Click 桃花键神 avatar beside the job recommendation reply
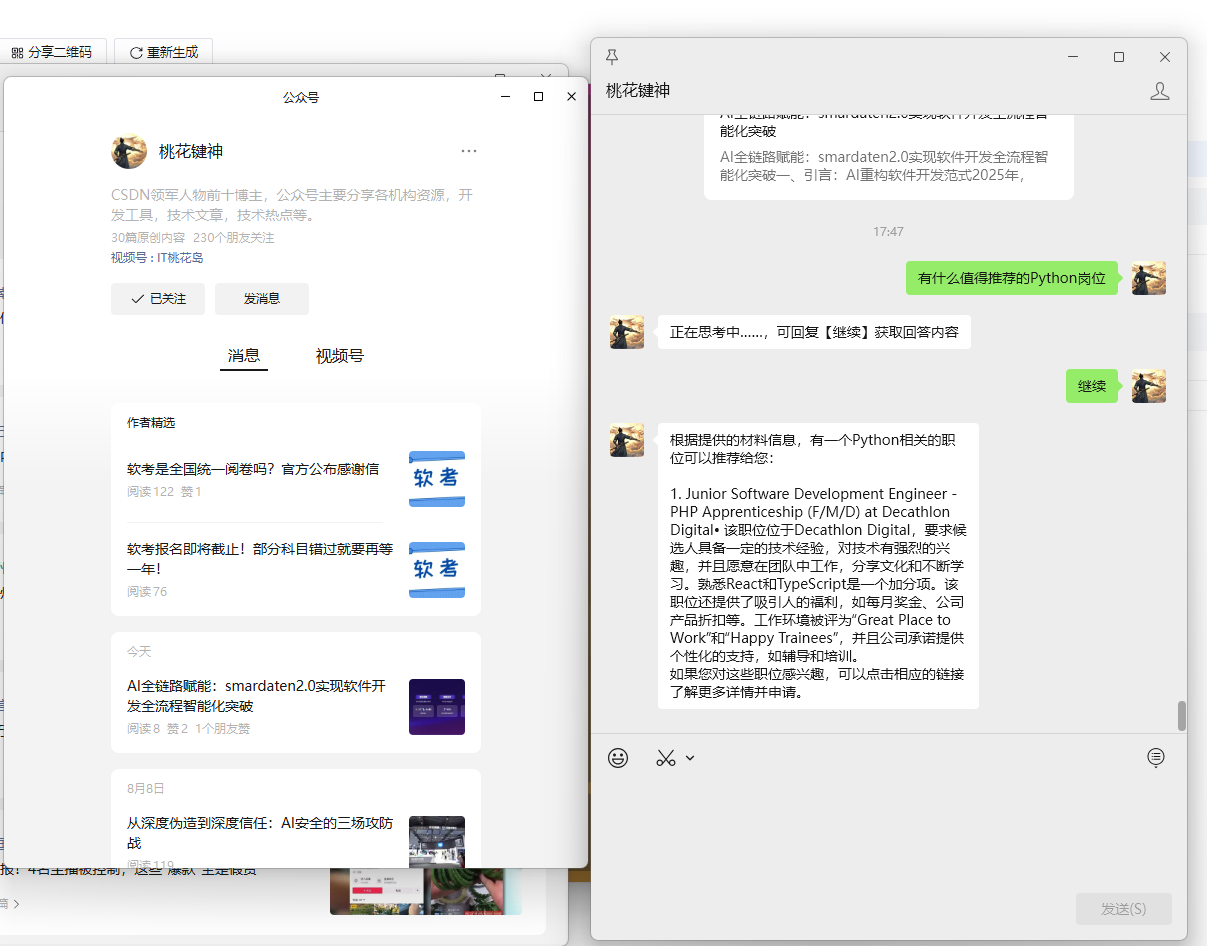The image size is (1207, 946). [627, 440]
